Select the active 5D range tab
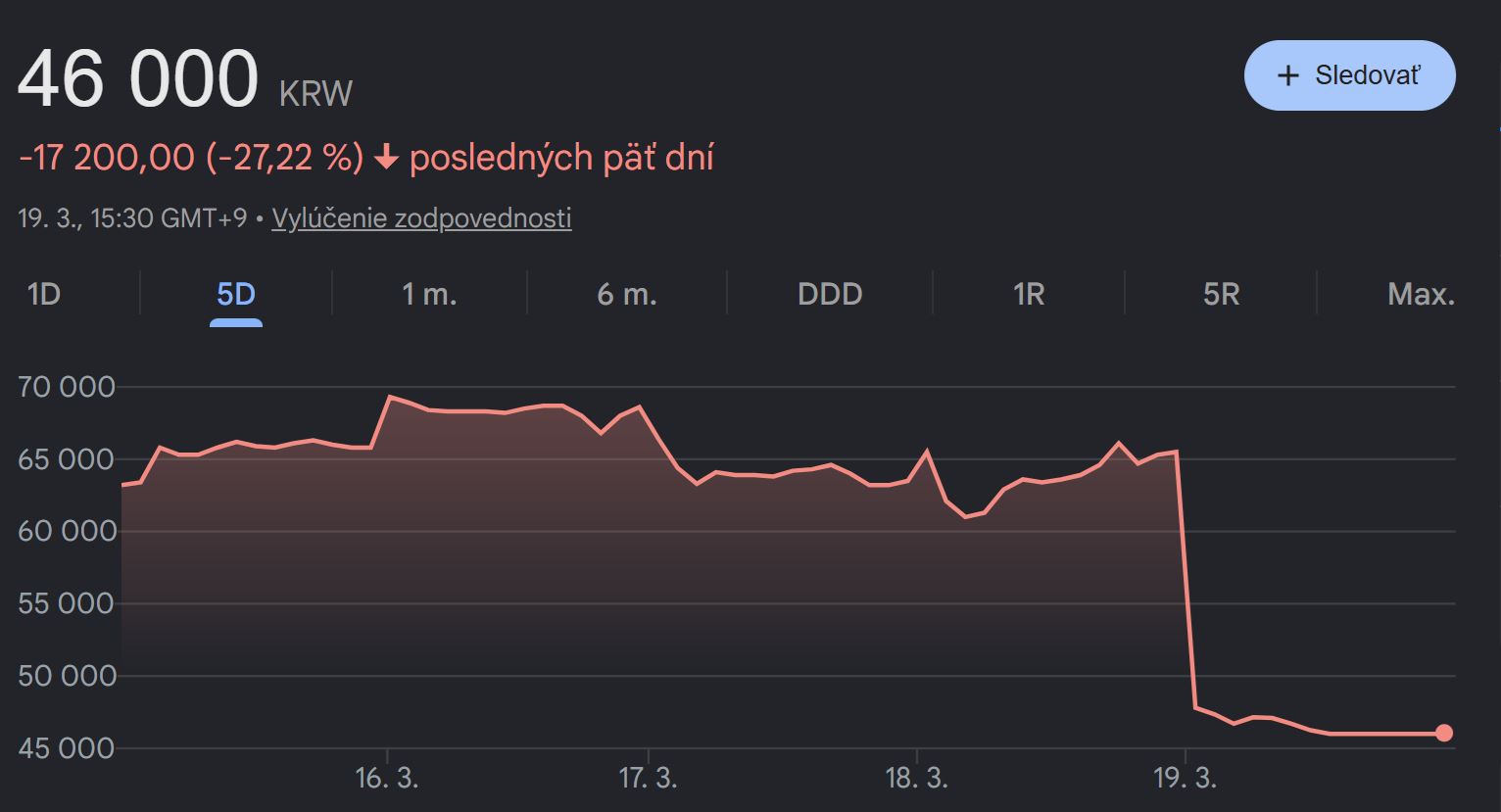1501x812 pixels. (x=235, y=294)
